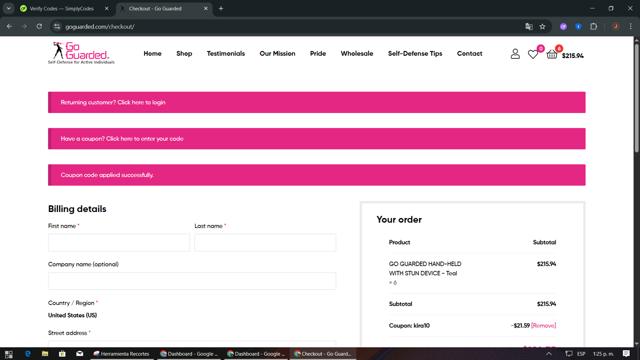Focus the Last name field
640x360 pixels.
265,242
